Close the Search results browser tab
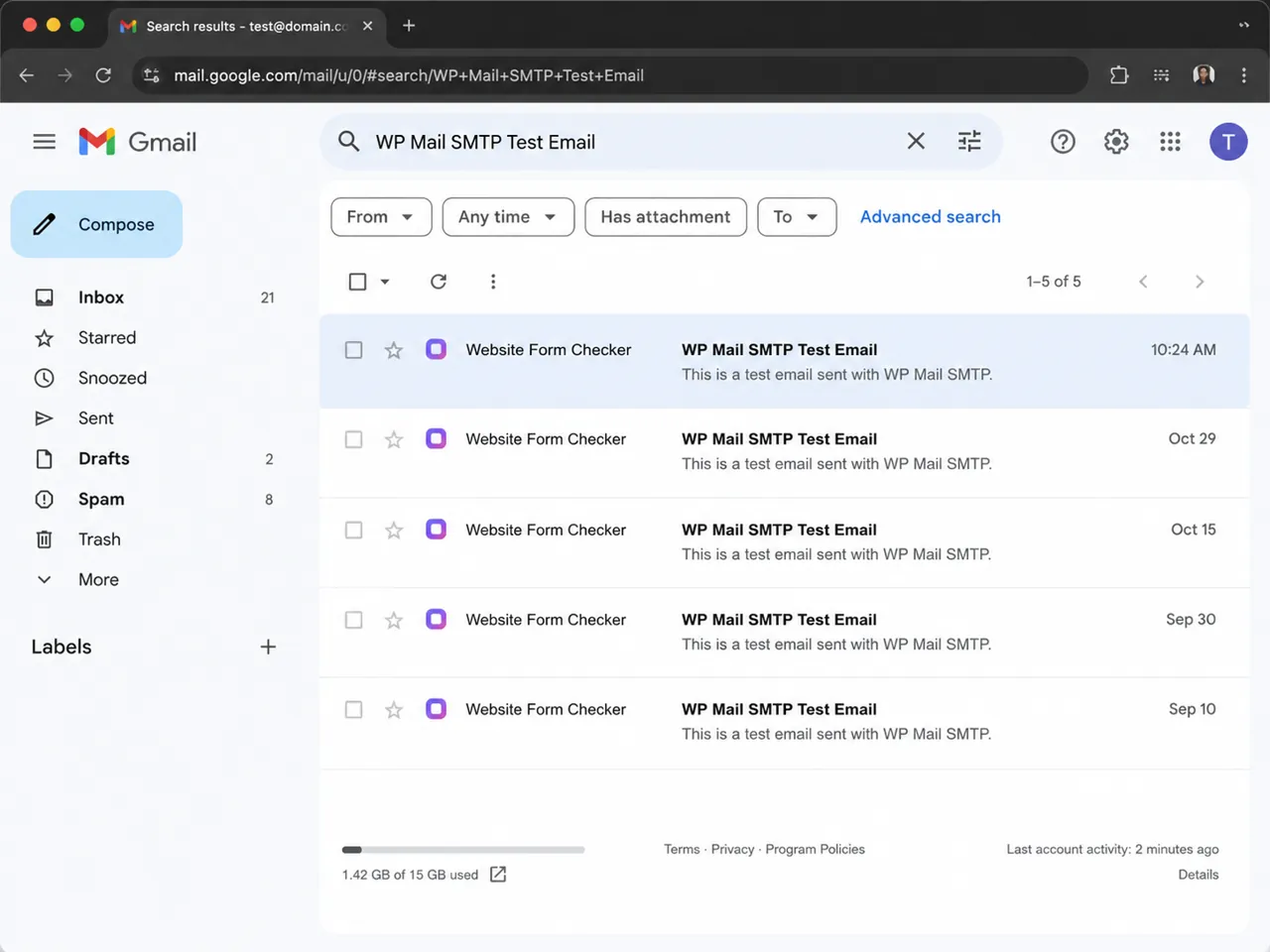Image resolution: width=1270 pixels, height=952 pixels. coord(368,26)
